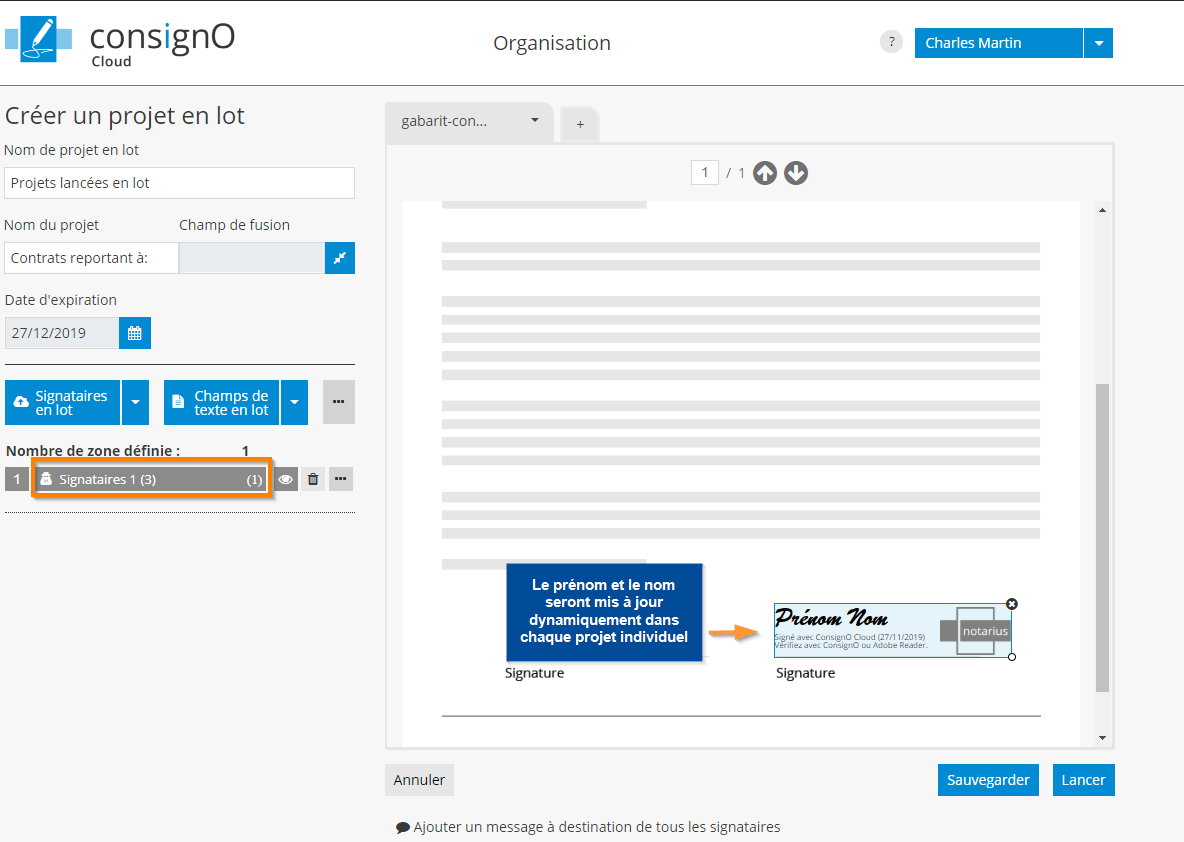
Task: Click the document vertical scrollbar thumb
Action: click(1102, 537)
